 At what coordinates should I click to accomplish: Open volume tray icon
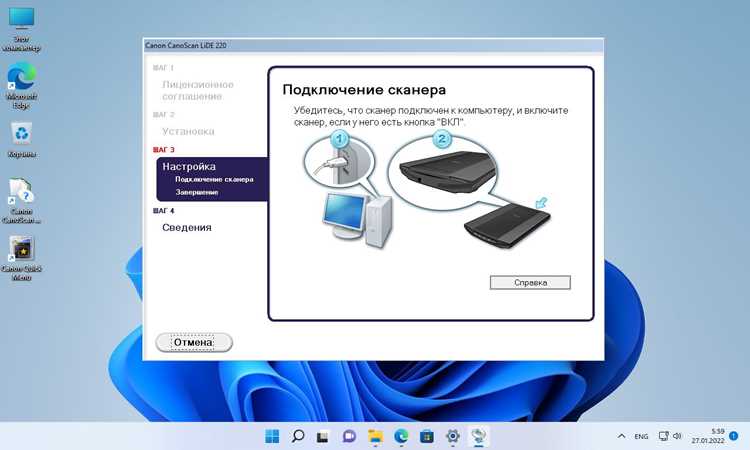click(x=677, y=436)
